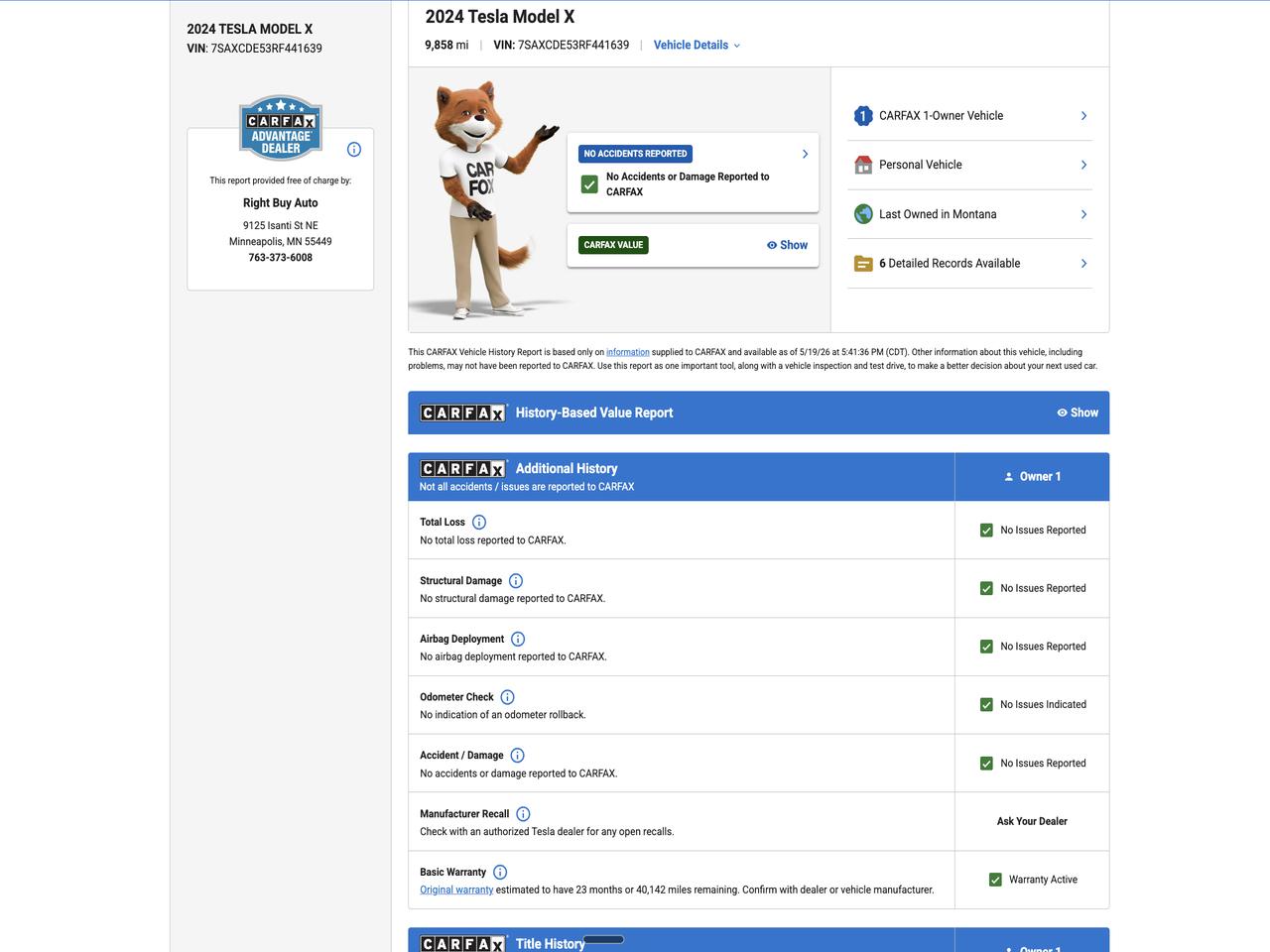
Task: Click the CARFAX 1-Owner Vehicle label
Action: [941, 116]
